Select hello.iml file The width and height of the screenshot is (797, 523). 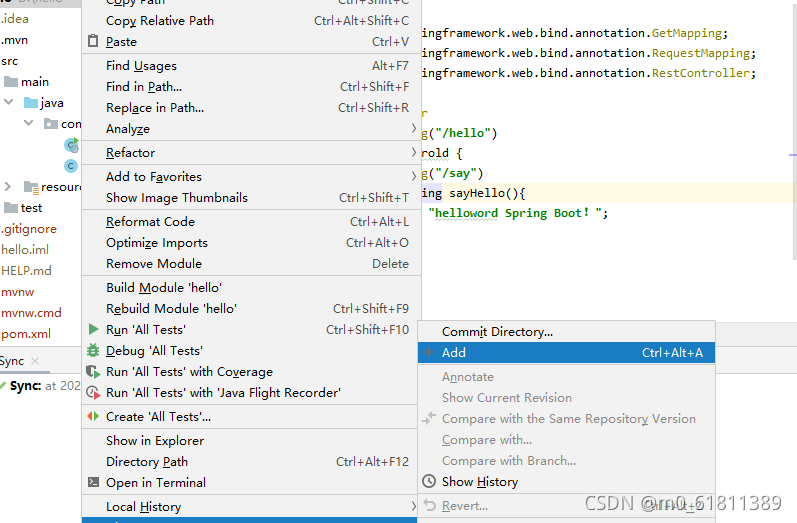point(25,250)
